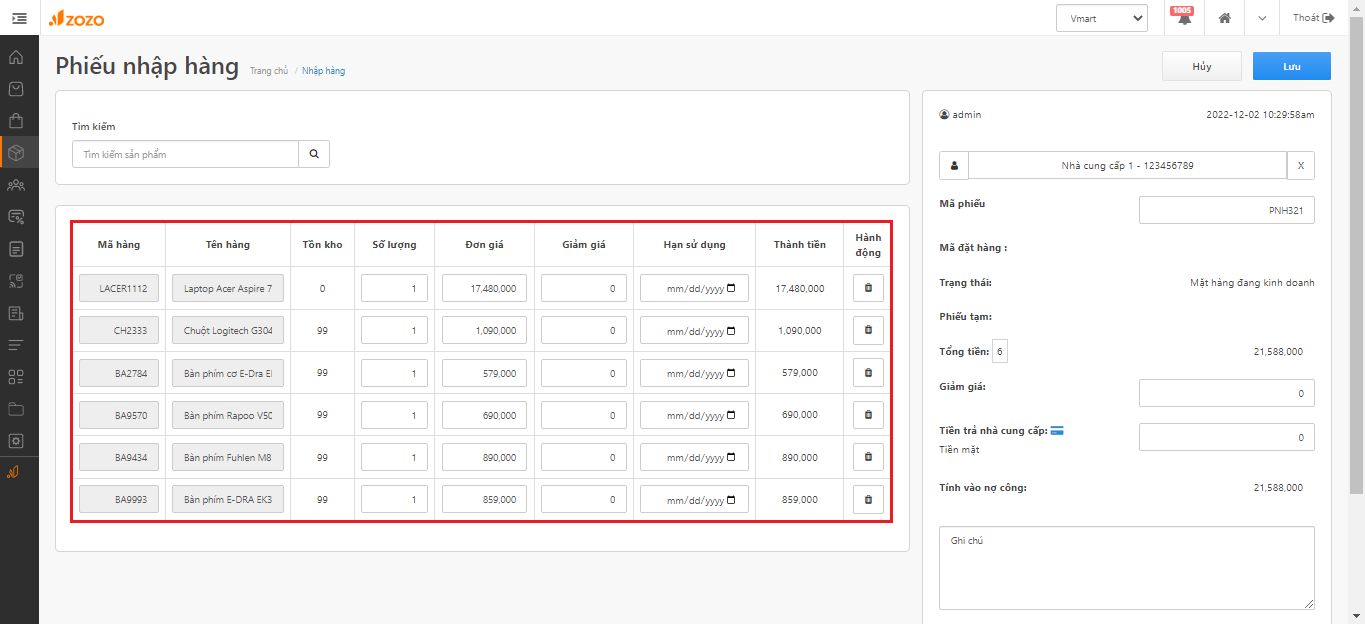This screenshot has height=624, width=1365.
Task: Click the product name Chuột Logitech G304
Action: pos(228,330)
